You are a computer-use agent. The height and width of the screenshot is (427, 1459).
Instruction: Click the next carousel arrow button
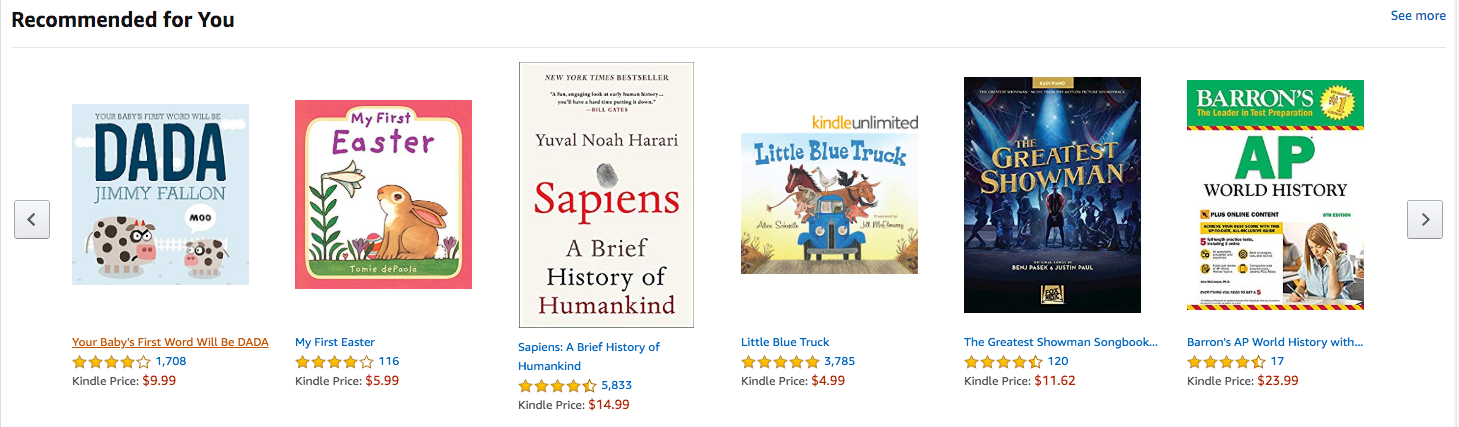pos(1424,219)
